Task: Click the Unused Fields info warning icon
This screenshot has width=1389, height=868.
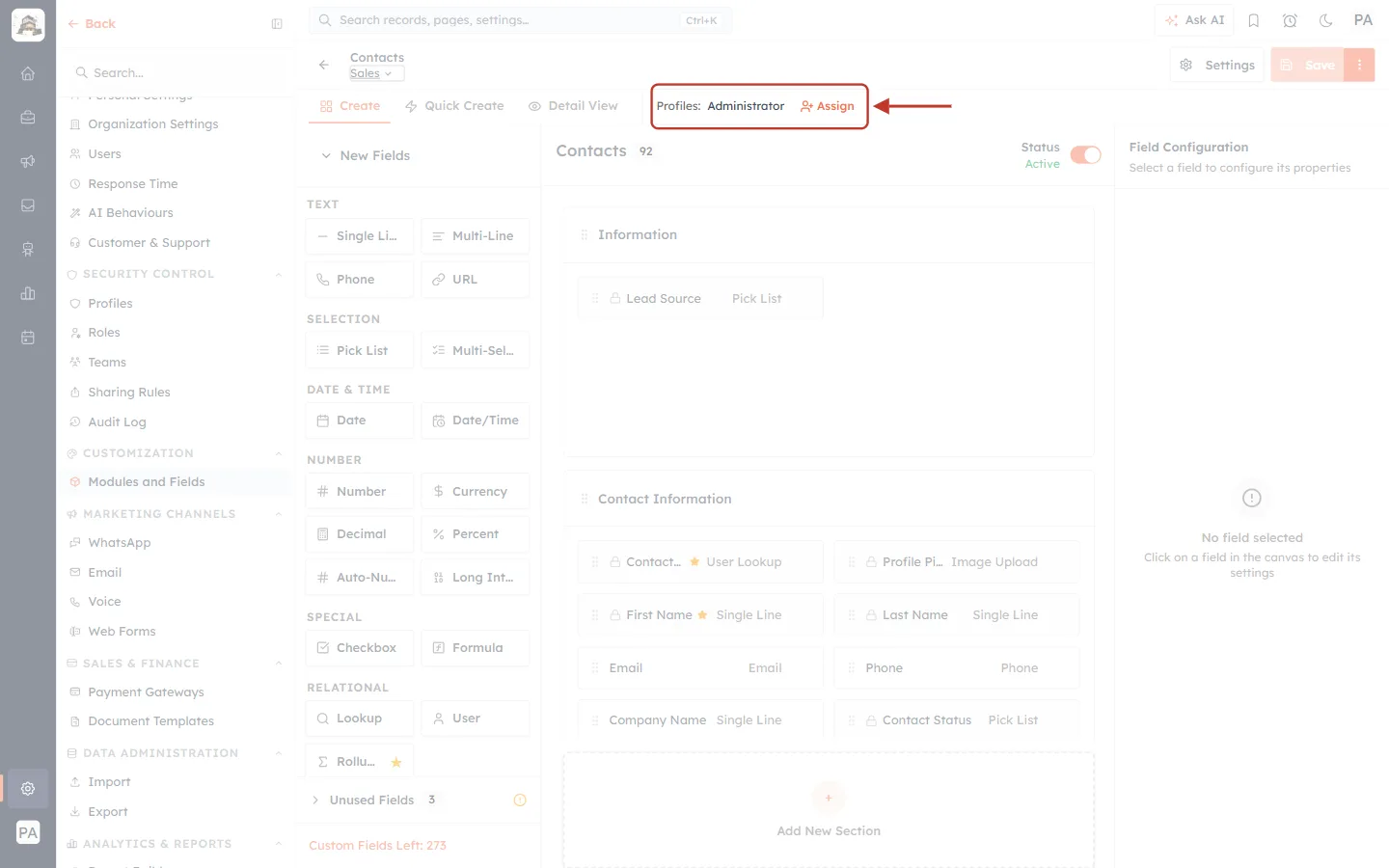Action: 520,800
